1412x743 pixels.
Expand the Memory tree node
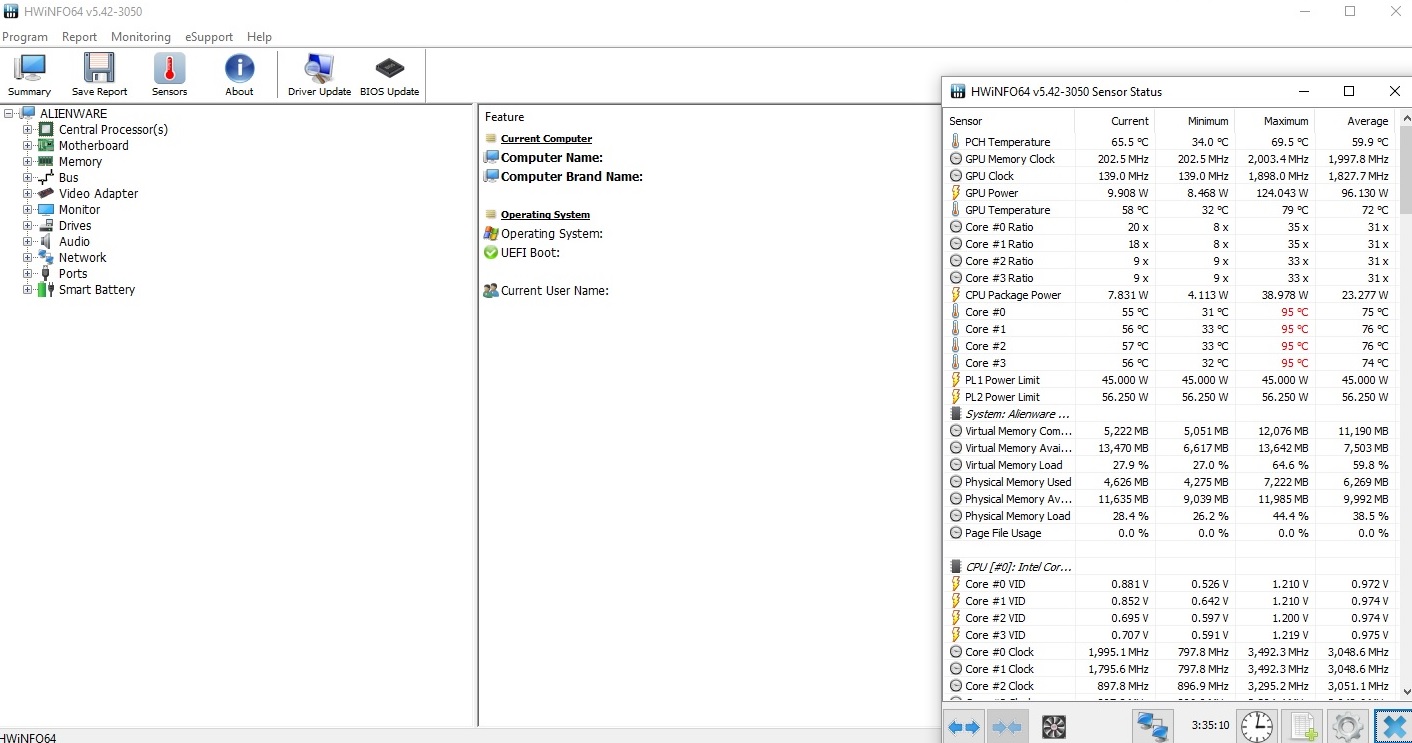click(x=28, y=161)
